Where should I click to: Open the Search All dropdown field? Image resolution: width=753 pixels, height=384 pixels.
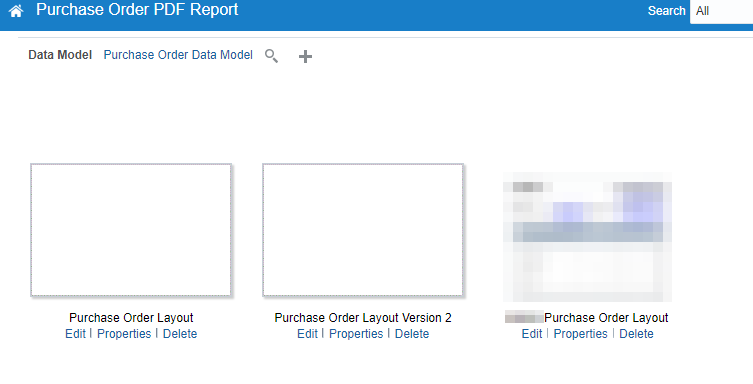(721, 11)
